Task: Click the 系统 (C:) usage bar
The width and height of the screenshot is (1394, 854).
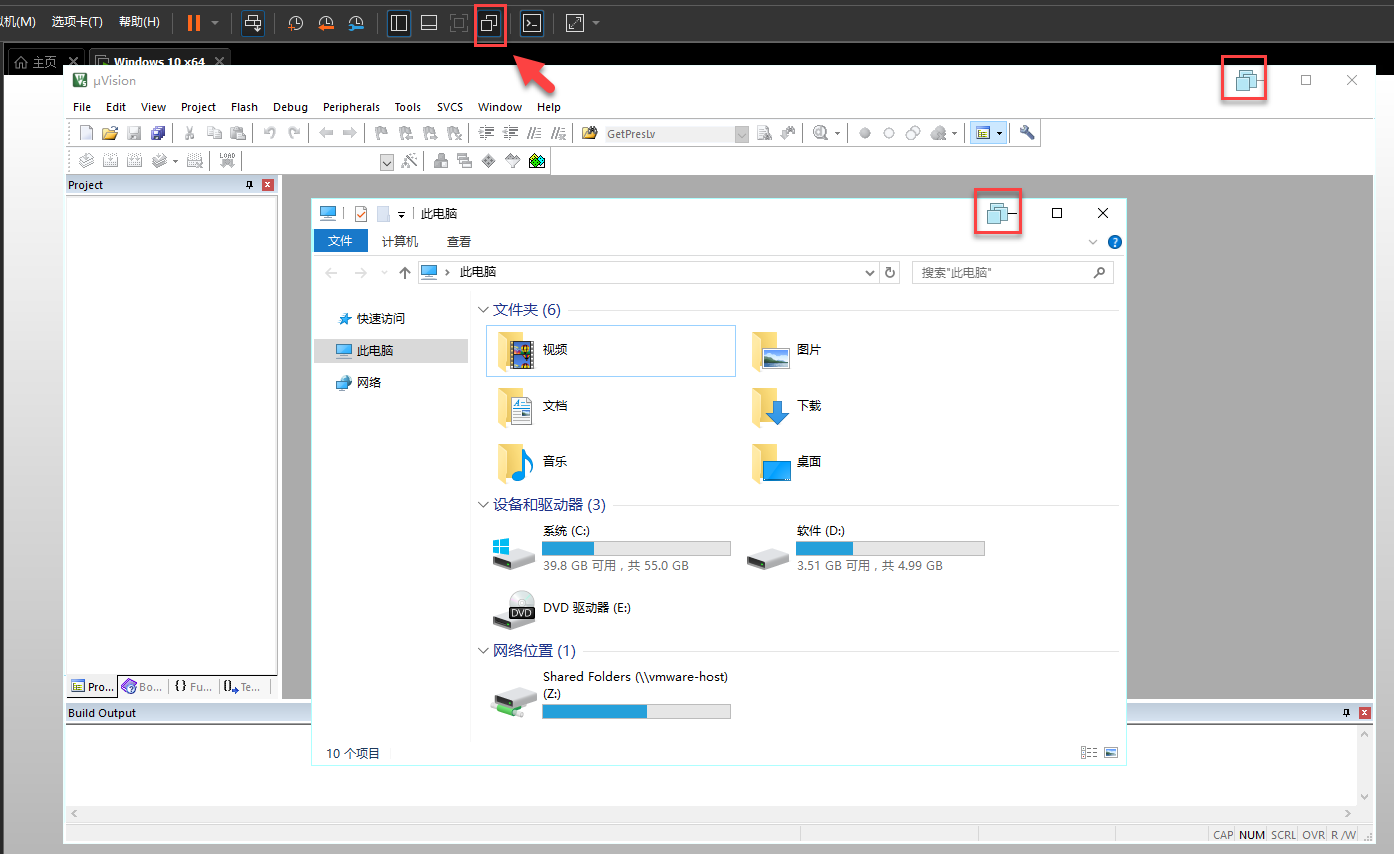Action: (x=636, y=548)
